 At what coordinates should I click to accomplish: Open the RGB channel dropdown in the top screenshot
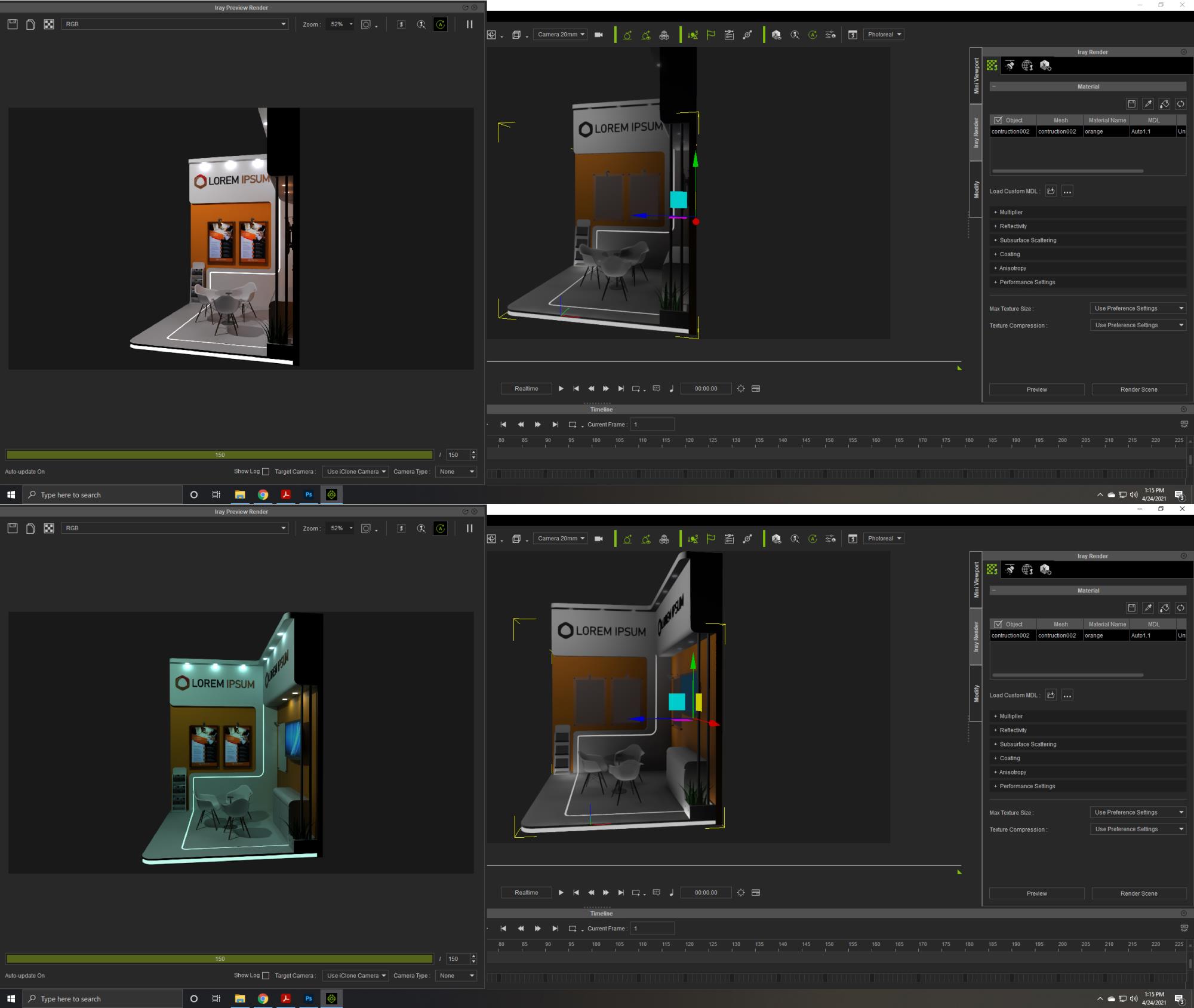[175, 24]
